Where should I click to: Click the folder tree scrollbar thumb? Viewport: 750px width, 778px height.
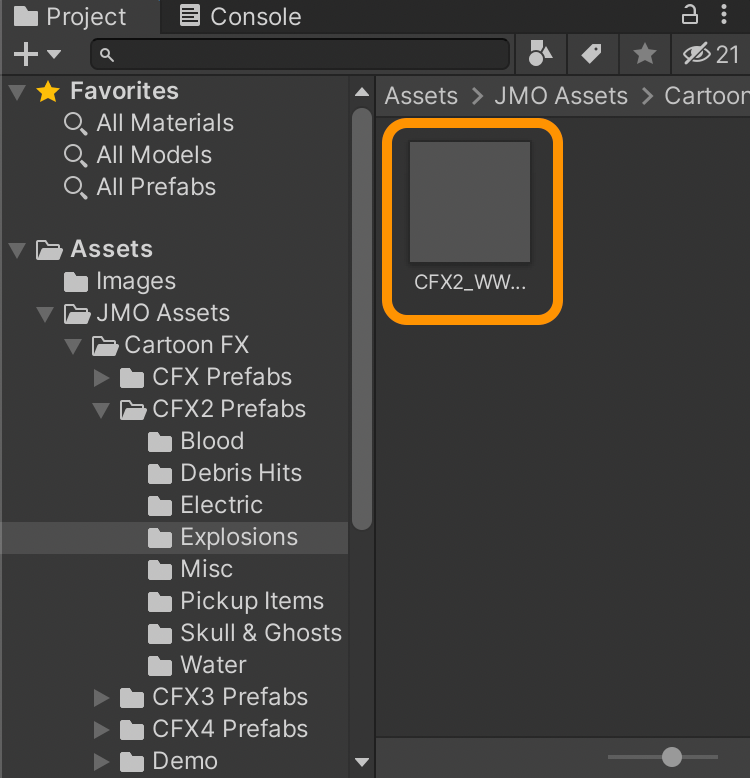point(362,319)
